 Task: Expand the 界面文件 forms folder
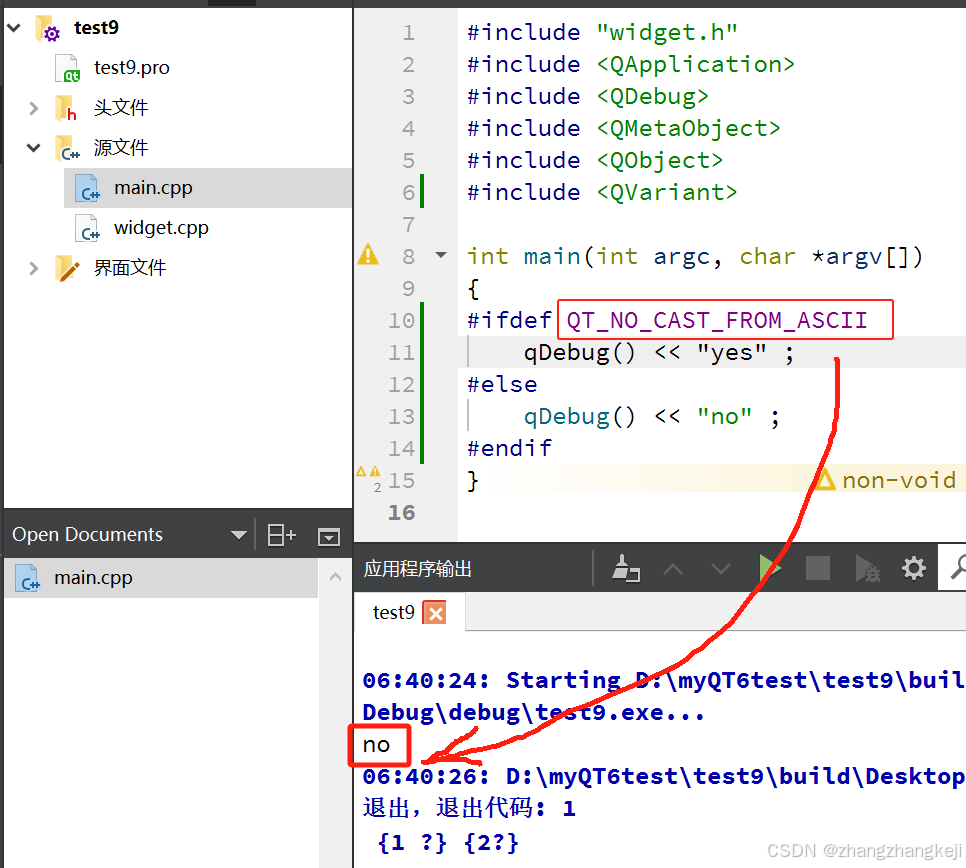coord(34,268)
